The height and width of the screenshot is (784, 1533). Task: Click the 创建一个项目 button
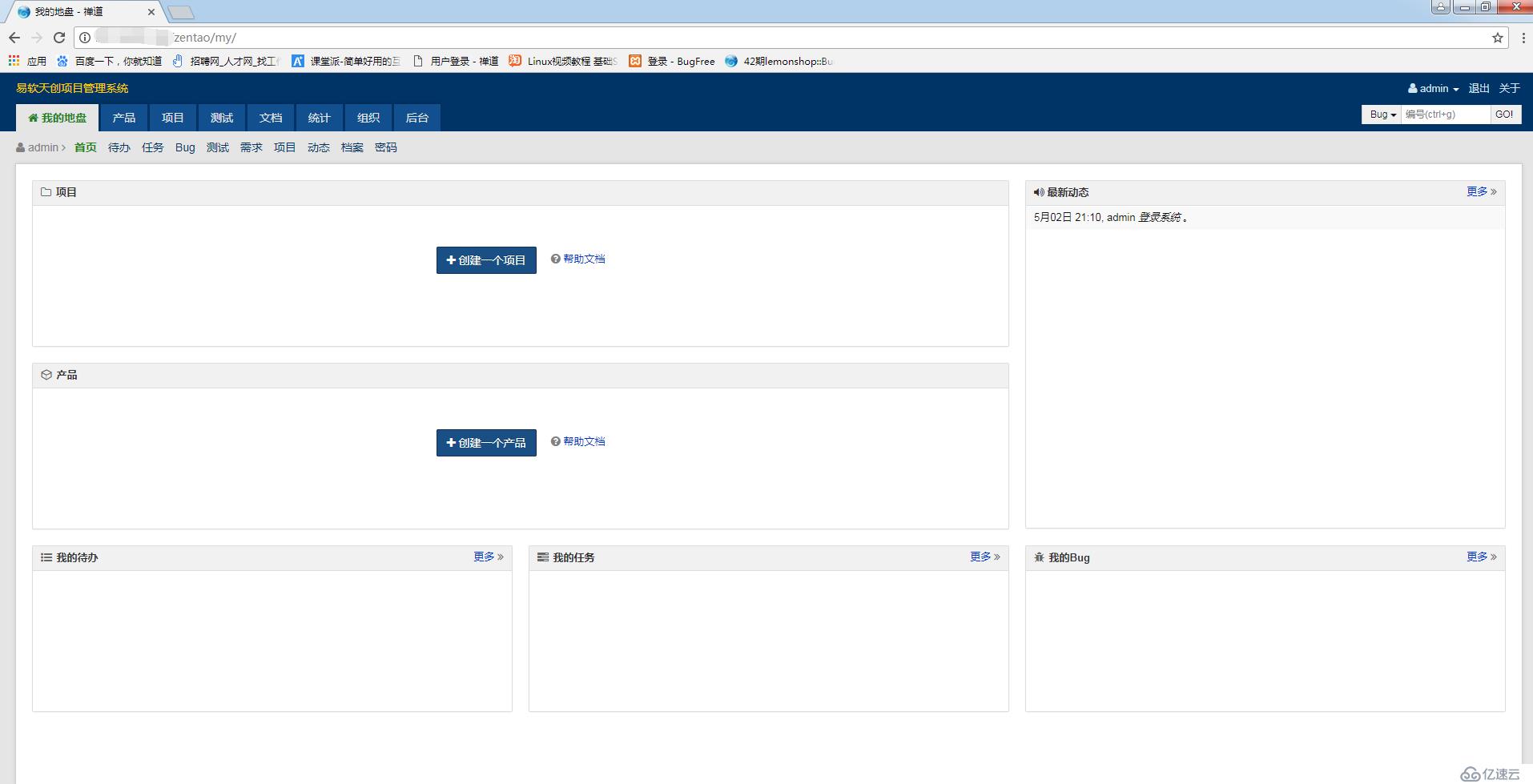pos(486,260)
